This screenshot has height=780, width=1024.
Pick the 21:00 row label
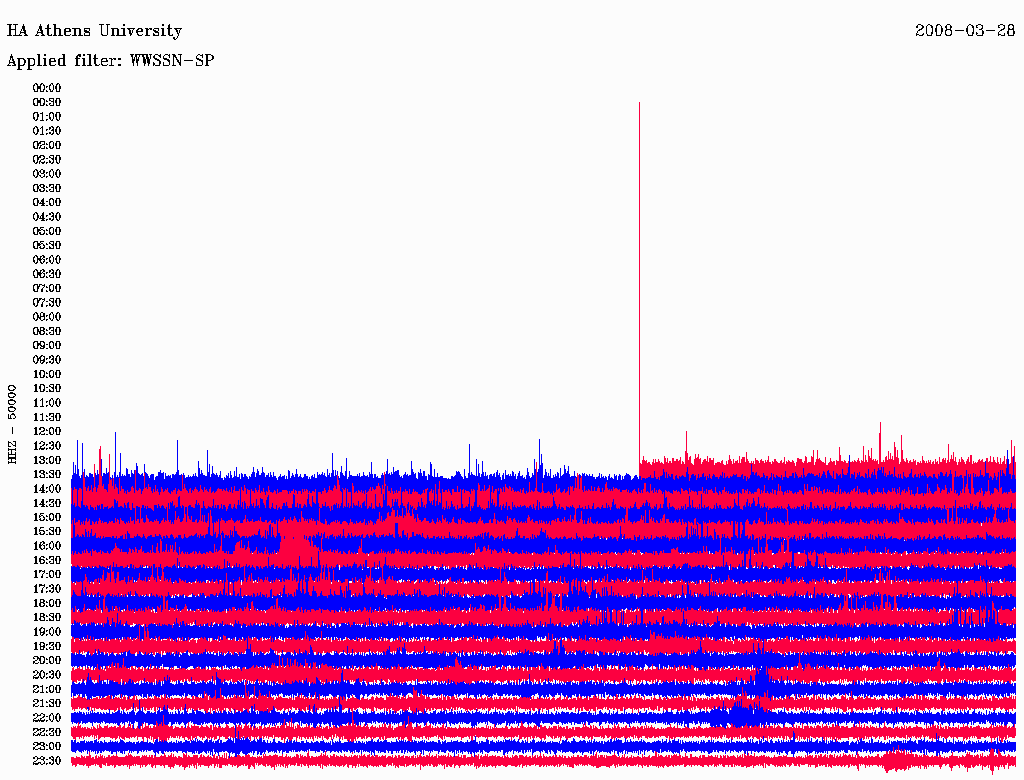tap(47, 689)
